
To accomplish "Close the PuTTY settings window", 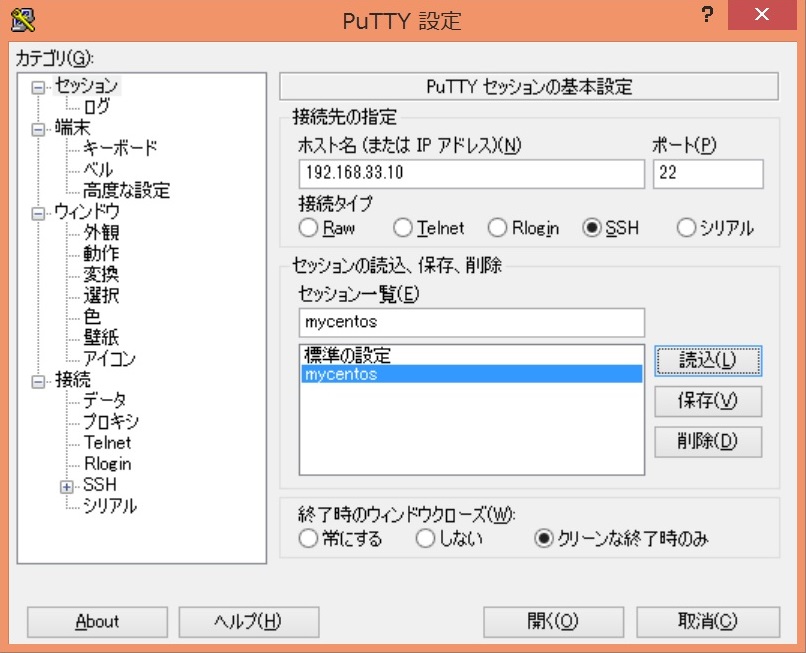I will pyautogui.click(x=762, y=14).
